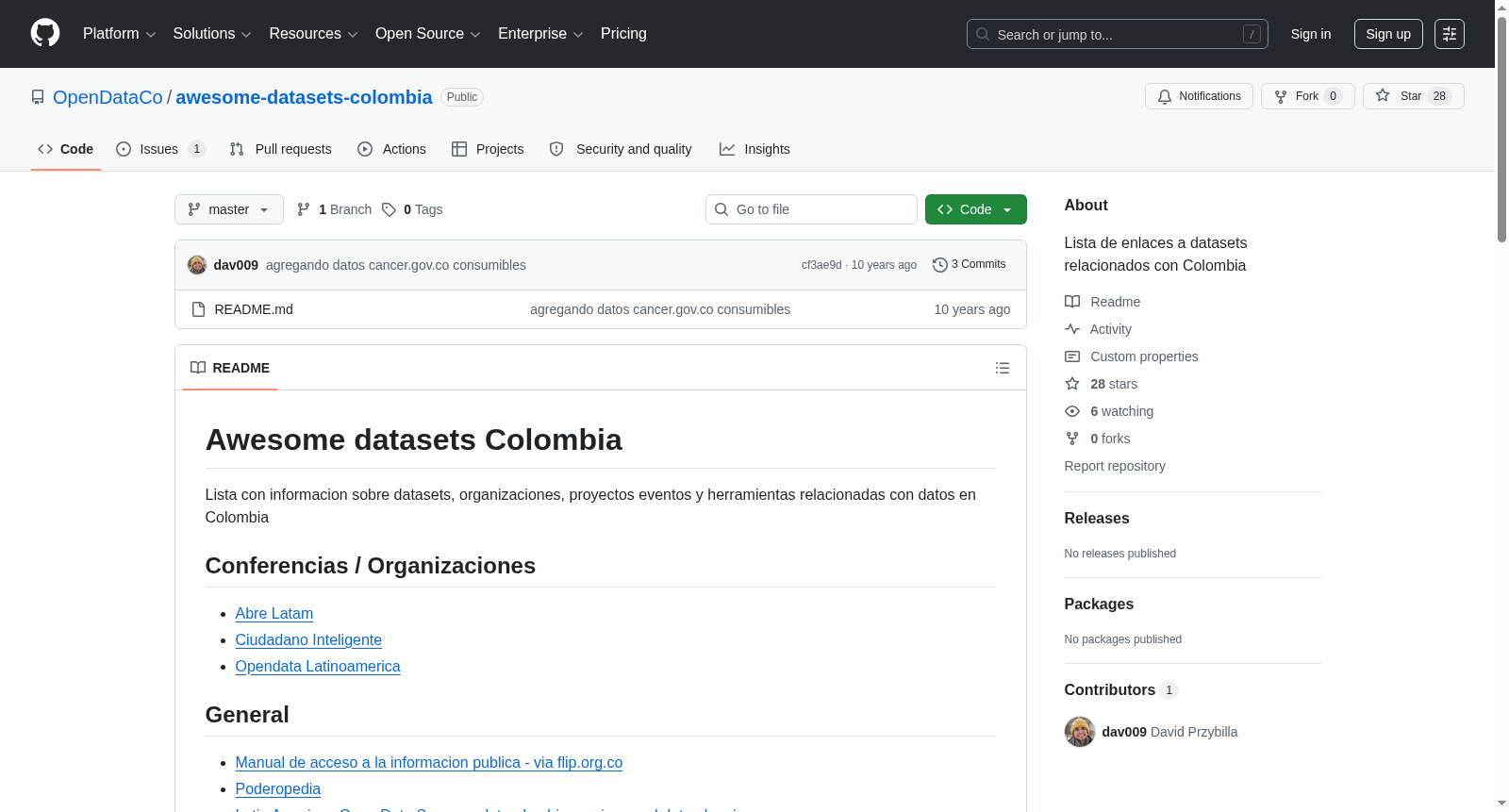Switch to the Pull requests tab
The width and height of the screenshot is (1509, 812).
click(x=281, y=149)
